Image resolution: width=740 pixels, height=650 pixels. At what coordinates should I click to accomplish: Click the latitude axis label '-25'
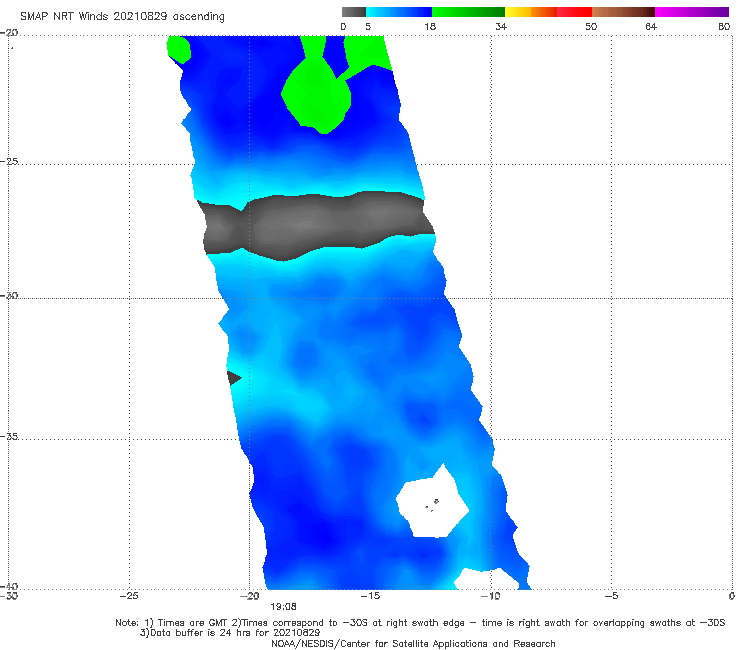coord(9,161)
